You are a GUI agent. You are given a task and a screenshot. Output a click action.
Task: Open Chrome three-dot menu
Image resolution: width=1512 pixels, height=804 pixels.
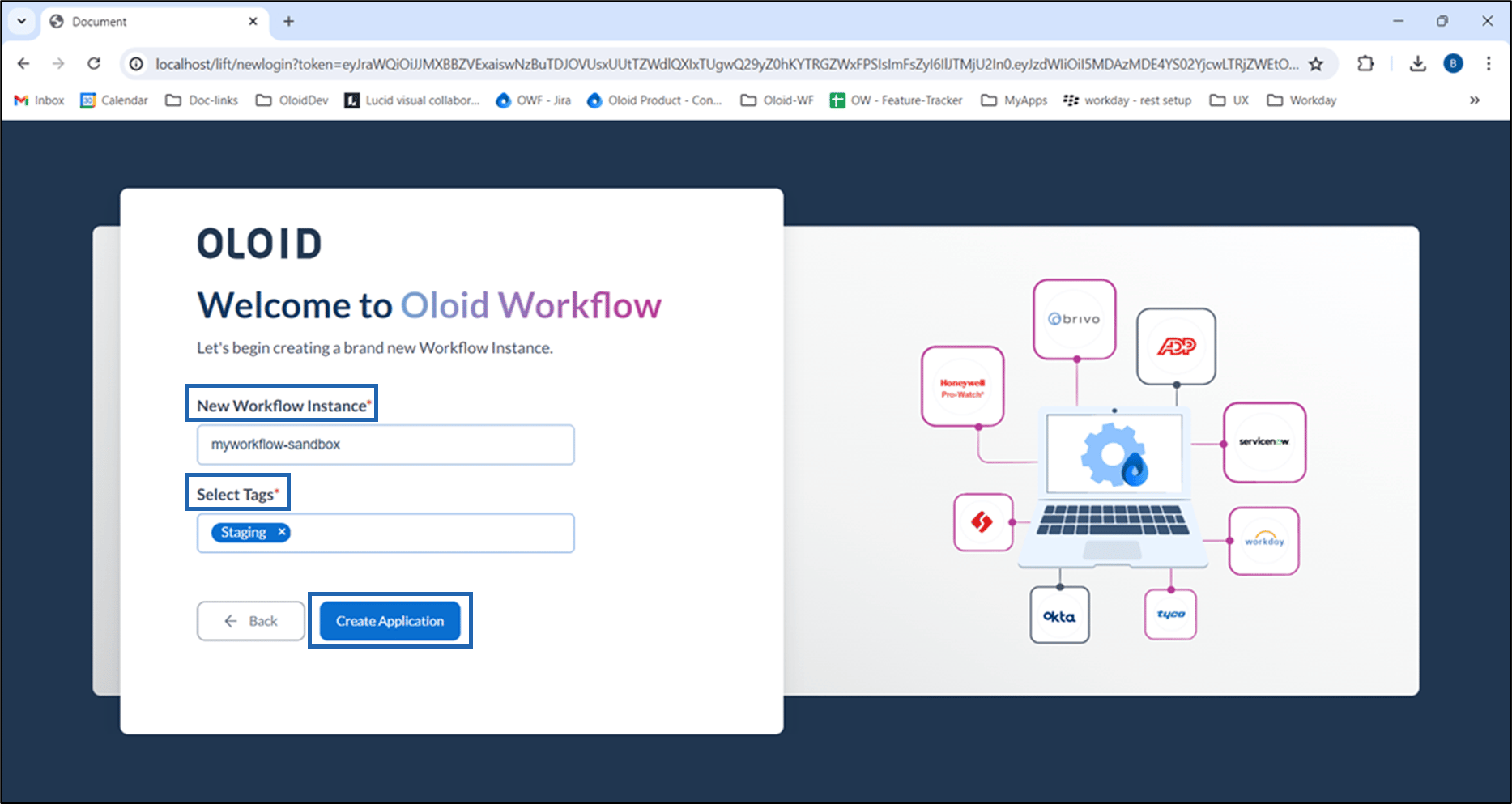click(x=1489, y=63)
